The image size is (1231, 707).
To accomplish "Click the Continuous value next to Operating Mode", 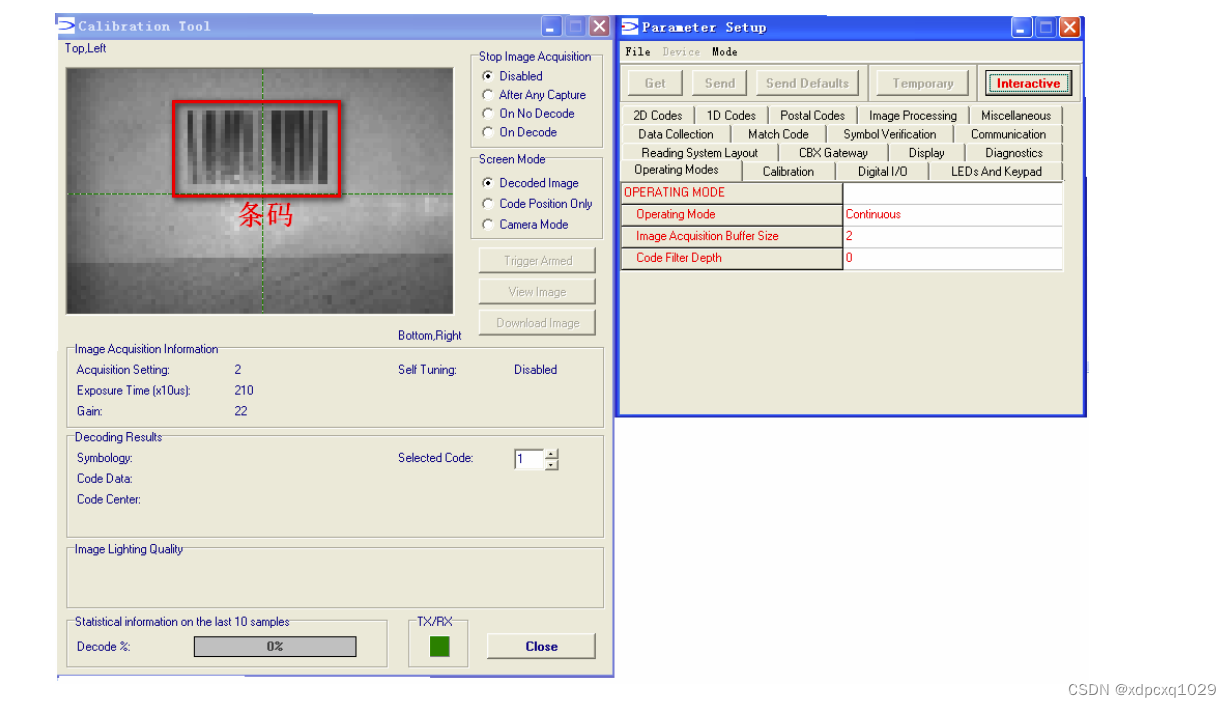I will click(877, 214).
